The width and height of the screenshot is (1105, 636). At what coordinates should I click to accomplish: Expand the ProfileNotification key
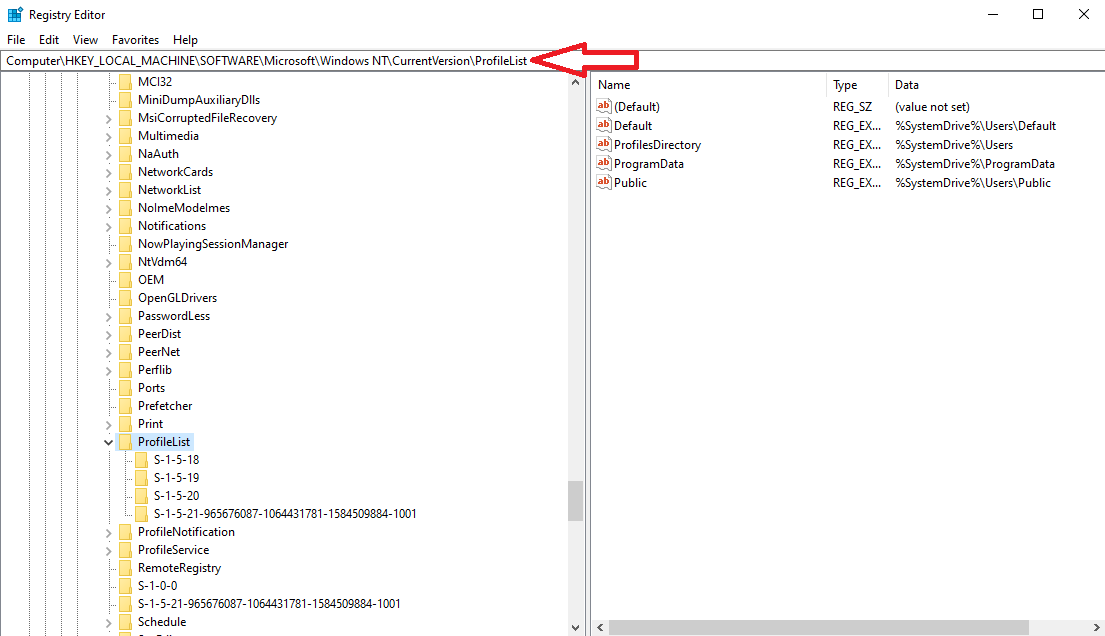[109, 532]
